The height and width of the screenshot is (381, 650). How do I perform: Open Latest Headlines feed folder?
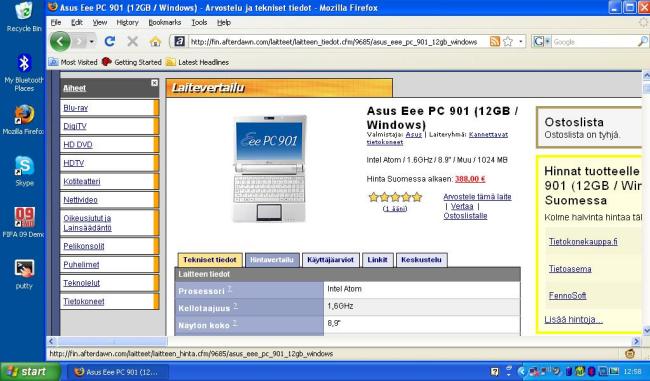pos(197,62)
